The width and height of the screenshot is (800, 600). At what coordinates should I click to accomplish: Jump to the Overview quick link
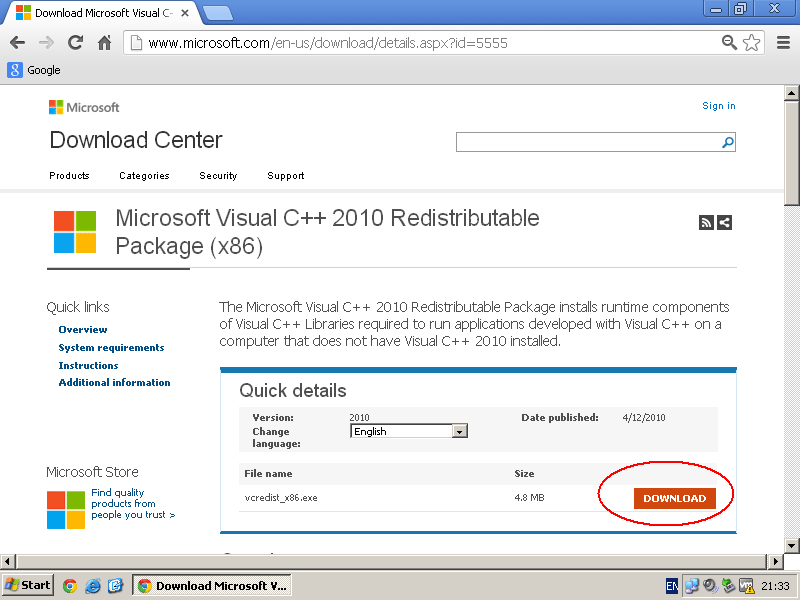[x=83, y=330]
